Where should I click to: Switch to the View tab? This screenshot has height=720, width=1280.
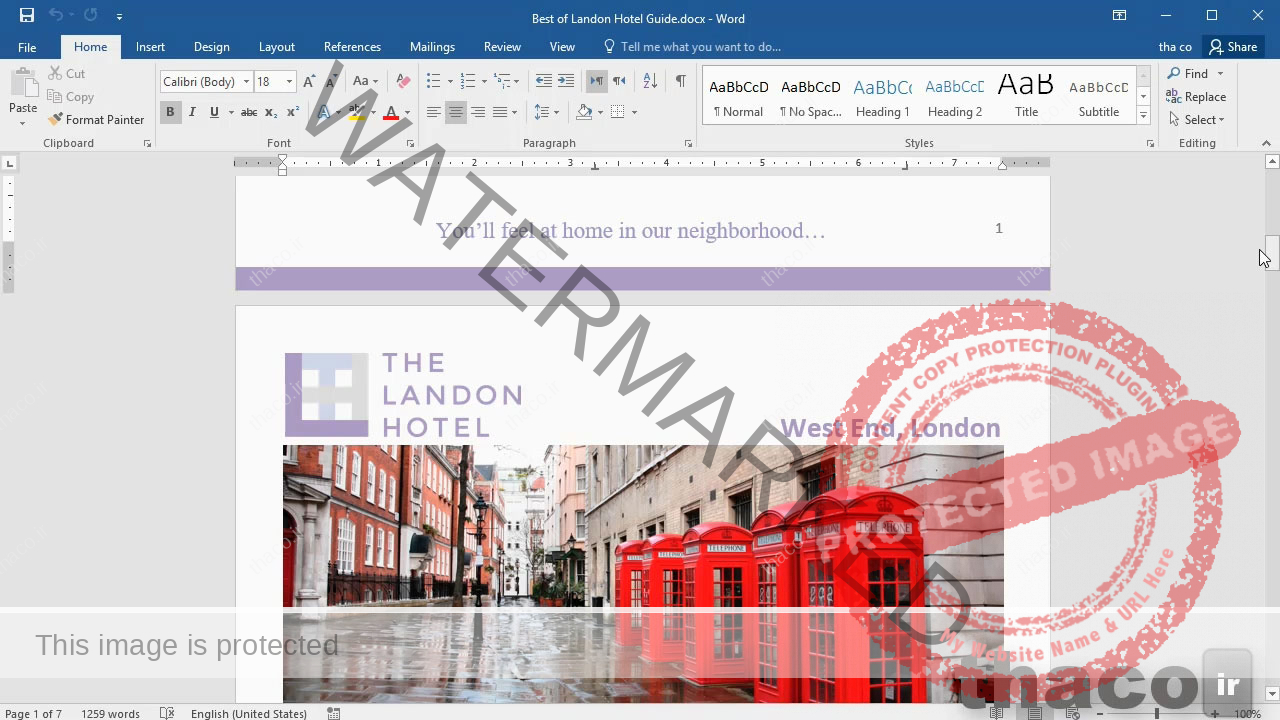pos(562,47)
